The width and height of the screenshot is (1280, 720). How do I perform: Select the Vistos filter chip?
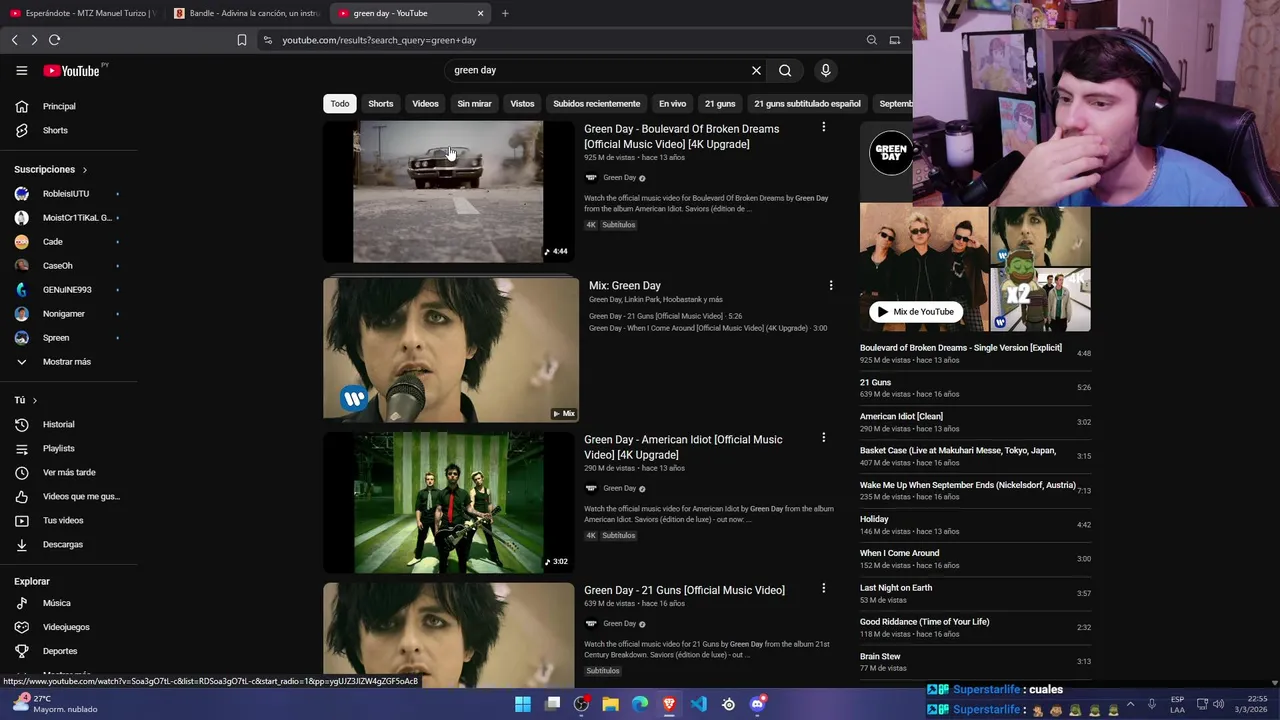pyautogui.click(x=522, y=103)
